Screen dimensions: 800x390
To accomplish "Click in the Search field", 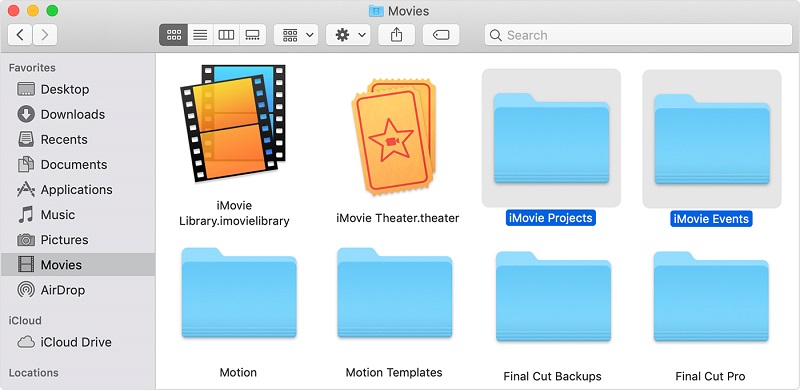I will coord(638,35).
